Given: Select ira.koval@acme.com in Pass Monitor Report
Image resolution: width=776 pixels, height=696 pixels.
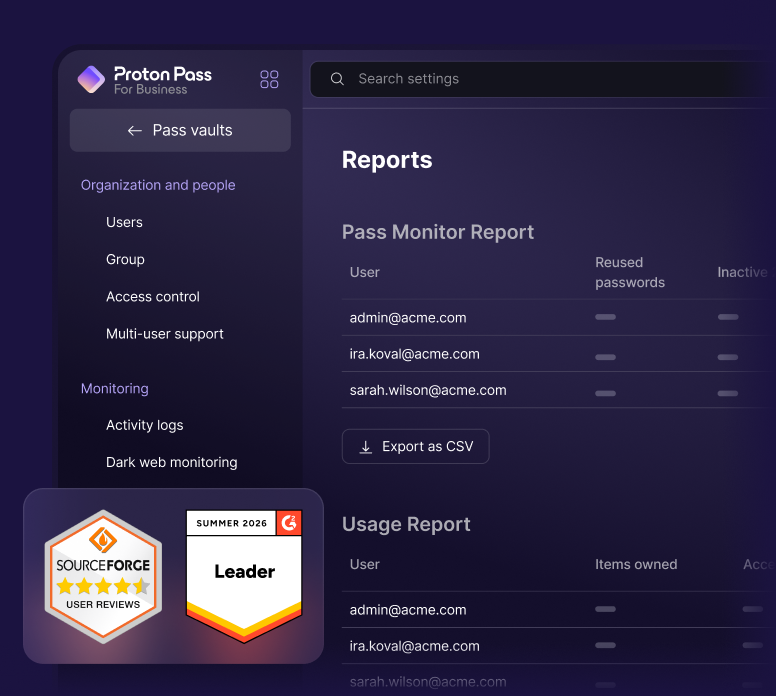Looking at the screenshot, I should 415,354.
